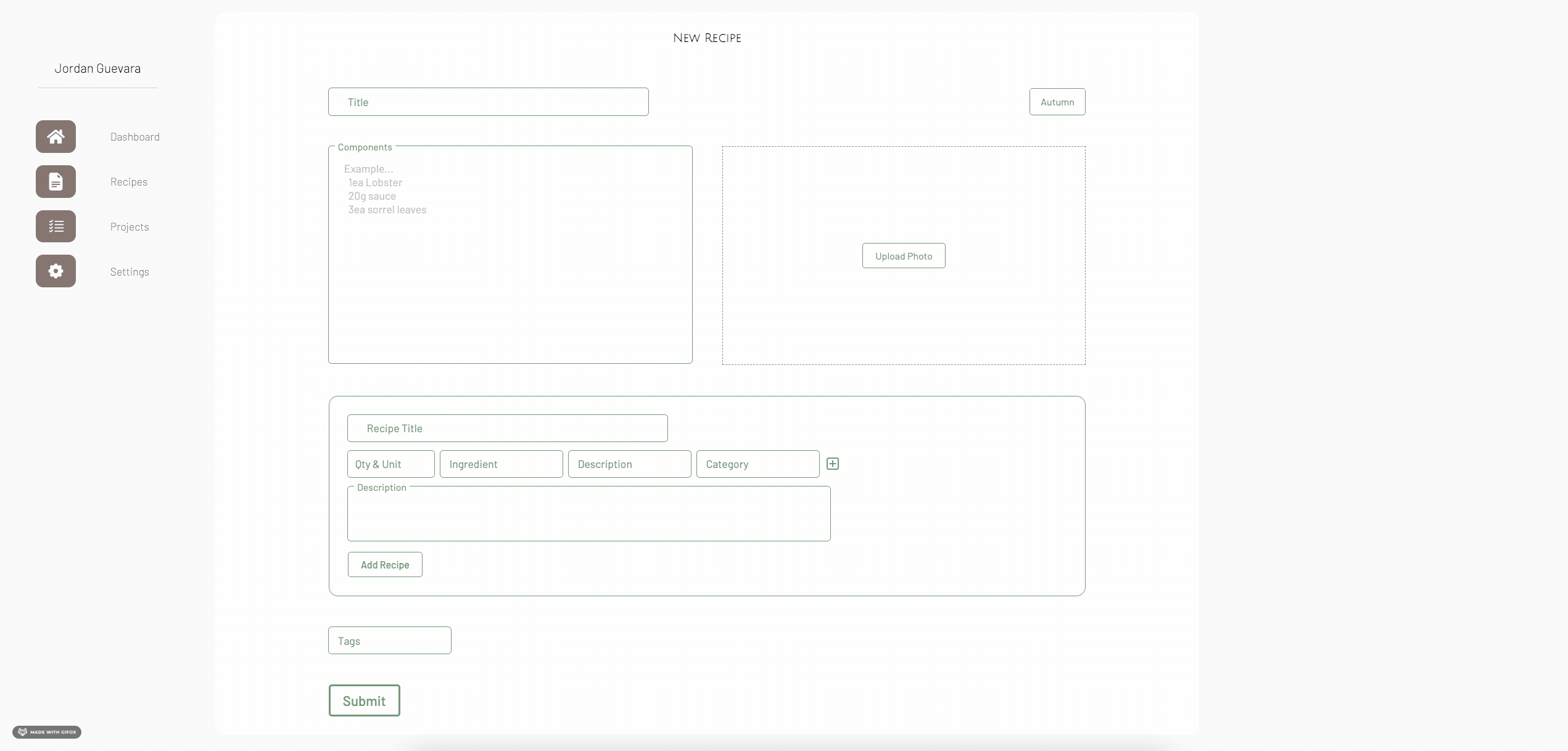
Task: Focus the Tags input field
Action: click(389, 641)
